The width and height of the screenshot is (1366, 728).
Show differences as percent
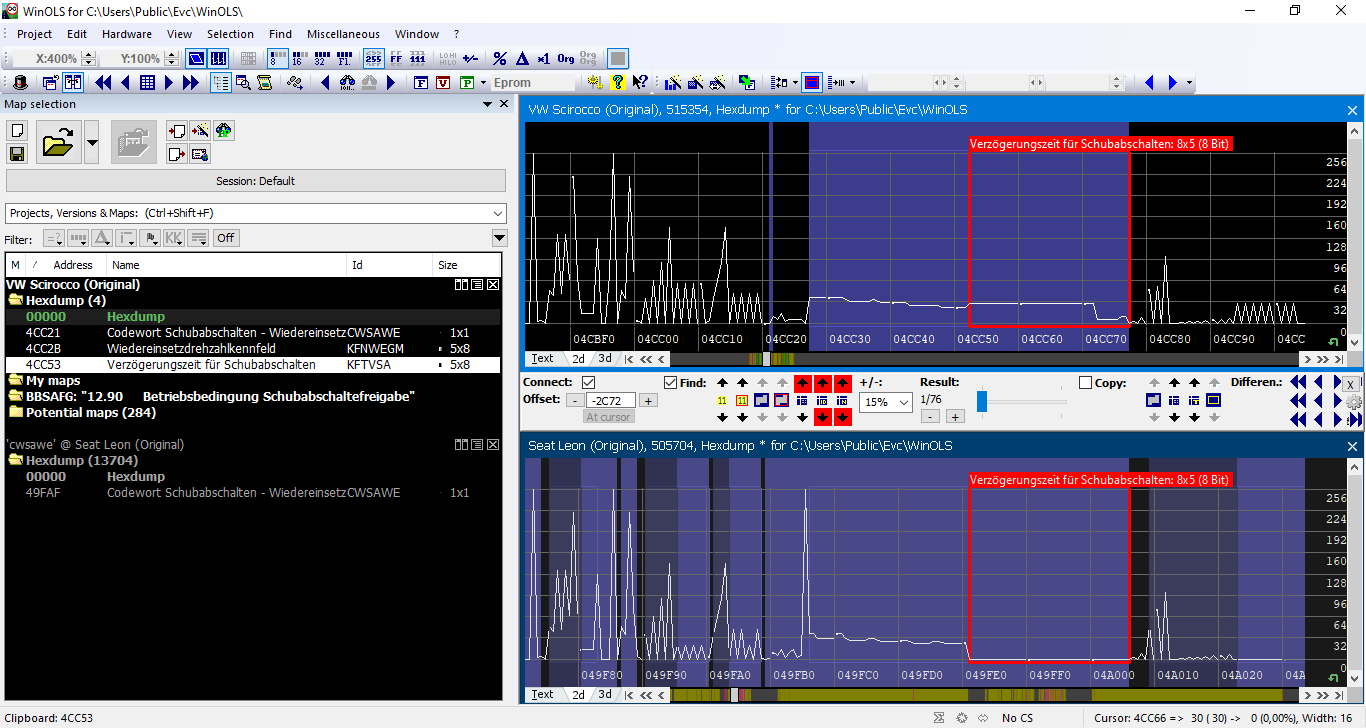(499, 58)
